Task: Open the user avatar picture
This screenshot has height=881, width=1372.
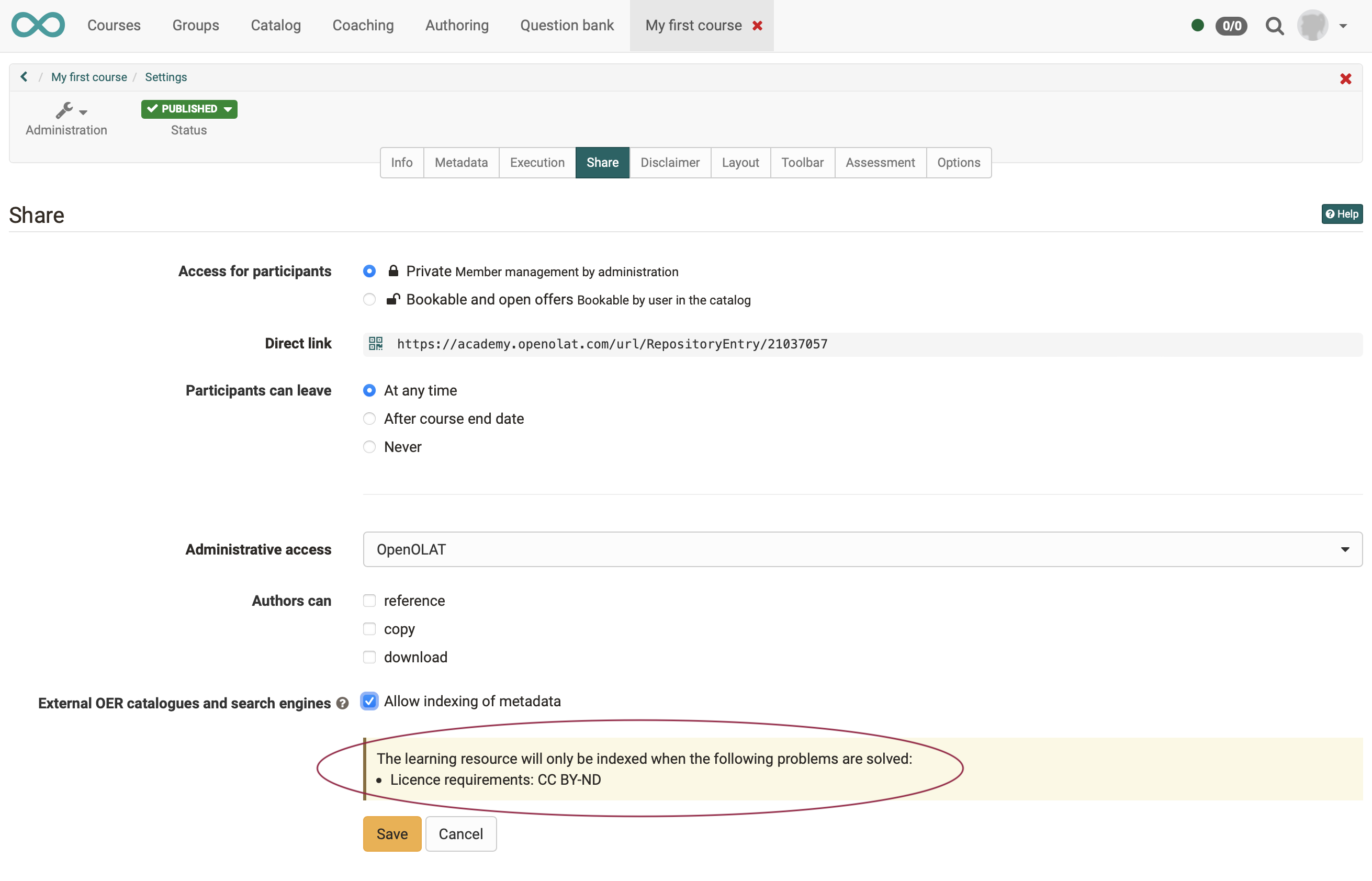Action: [1312, 26]
